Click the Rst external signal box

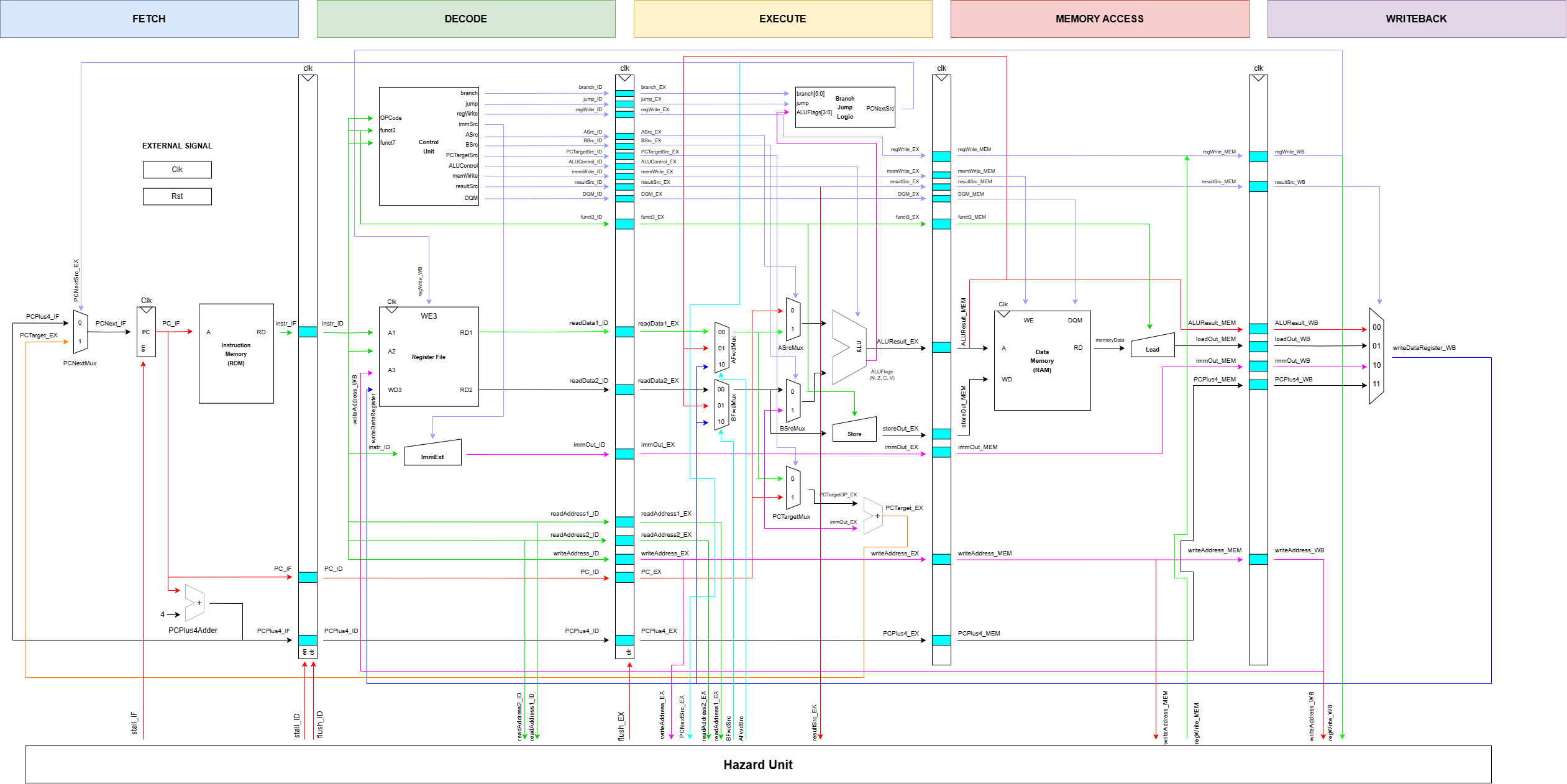click(x=177, y=196)
